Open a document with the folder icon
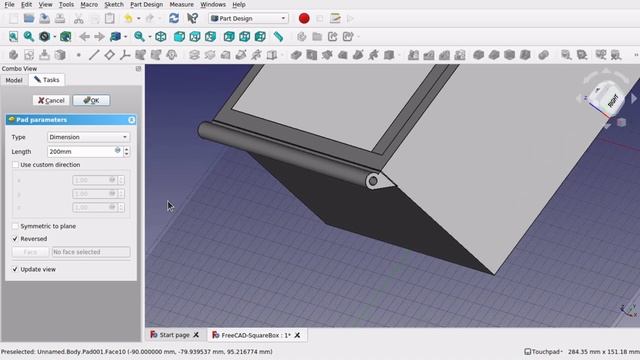 pyautogui.click(x=29, y=18)
